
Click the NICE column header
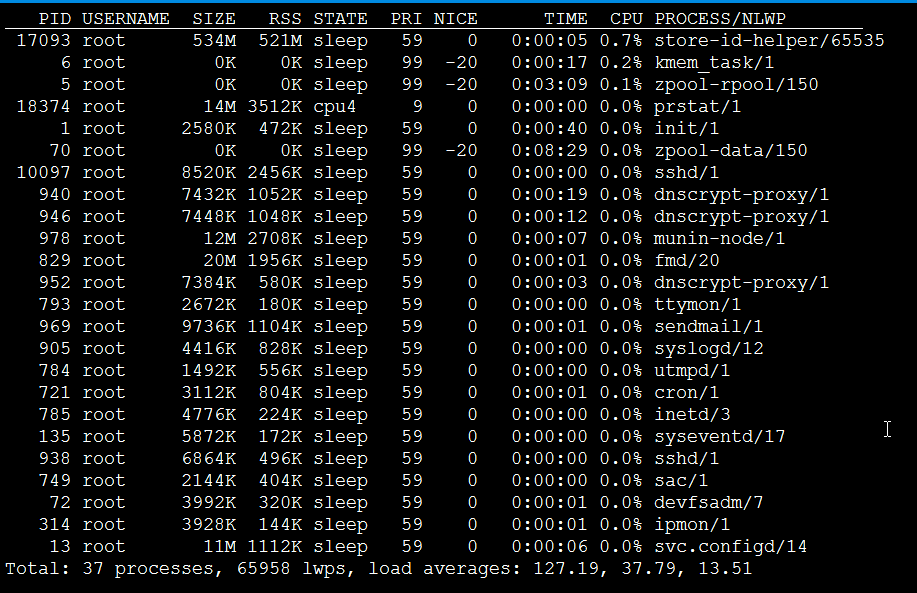click(x=456, y=19)
